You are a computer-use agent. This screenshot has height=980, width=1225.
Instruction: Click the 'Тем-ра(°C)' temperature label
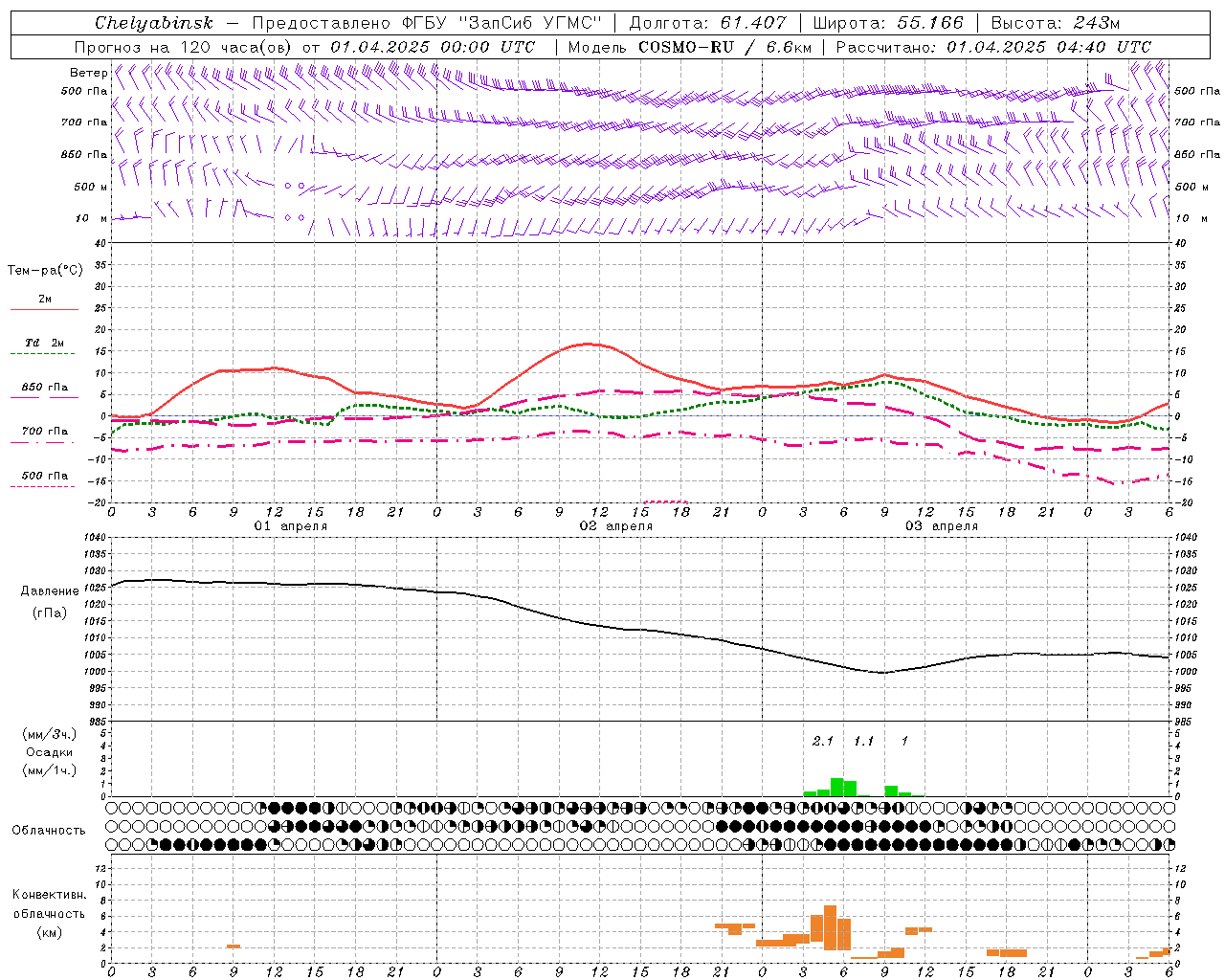[x=45, y=271]
